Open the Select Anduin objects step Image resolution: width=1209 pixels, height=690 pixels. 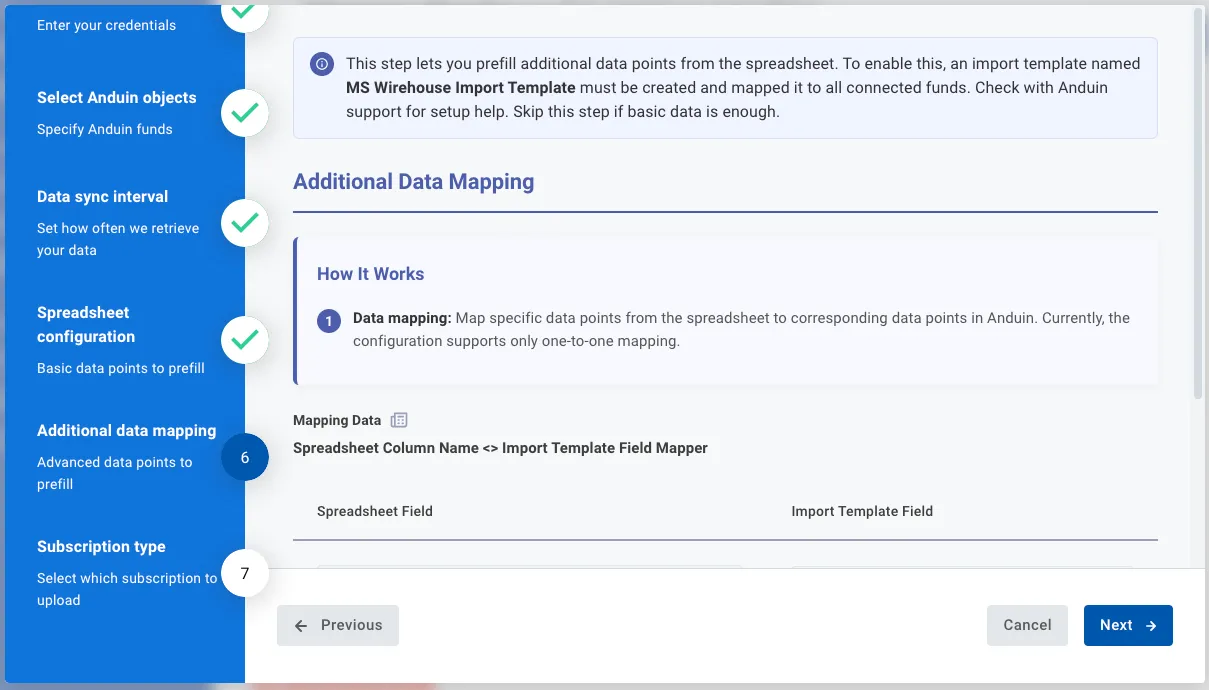(116, 98)
